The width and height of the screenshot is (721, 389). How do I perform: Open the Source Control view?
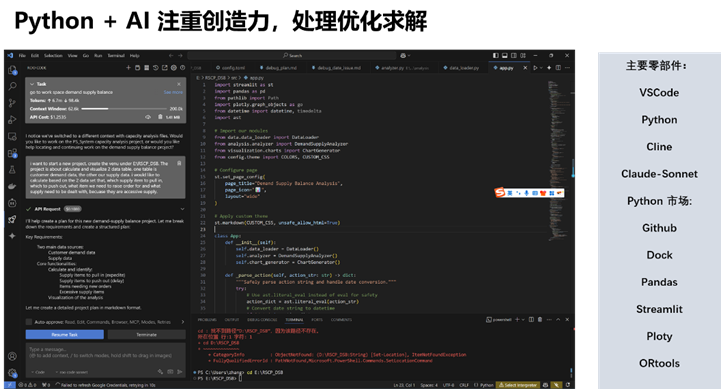pyautogui.click(x=12, y=103)
